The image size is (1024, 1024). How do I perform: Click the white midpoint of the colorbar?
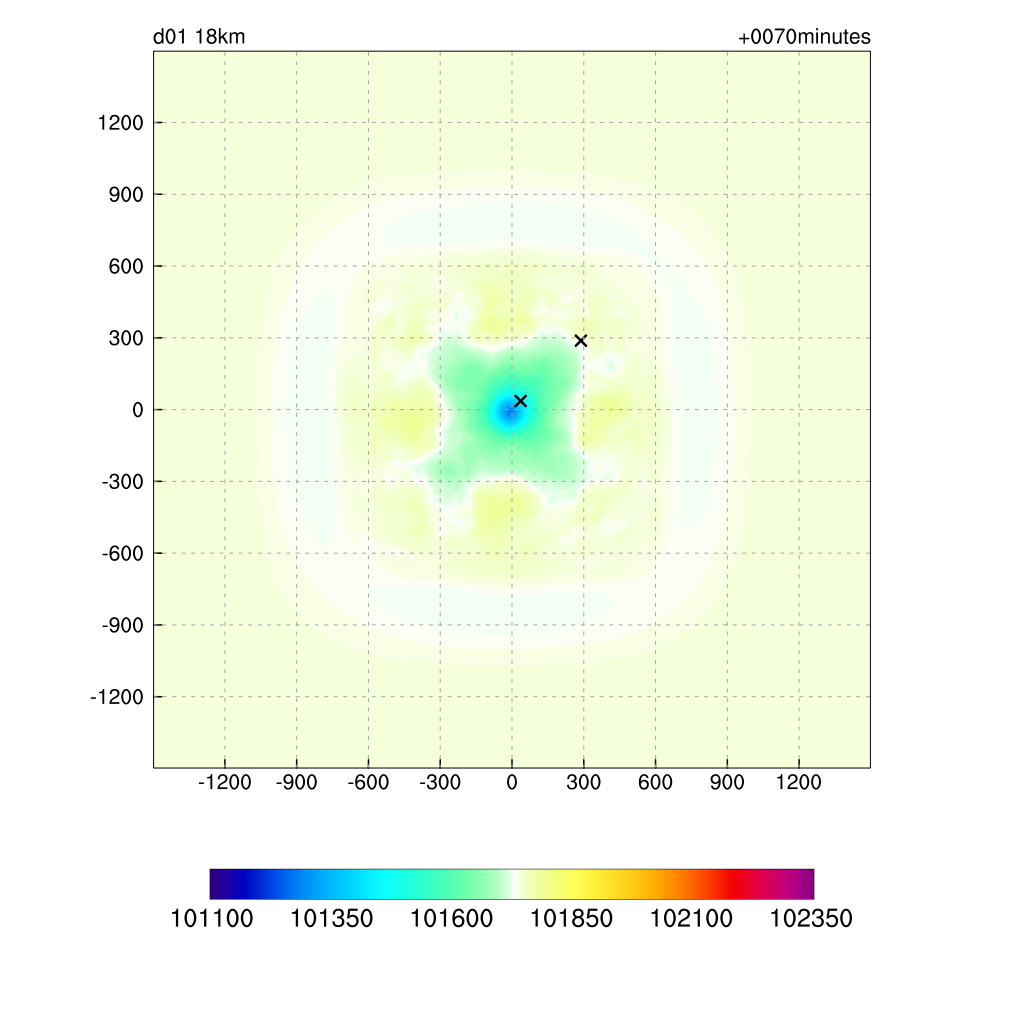coord(514,884)
